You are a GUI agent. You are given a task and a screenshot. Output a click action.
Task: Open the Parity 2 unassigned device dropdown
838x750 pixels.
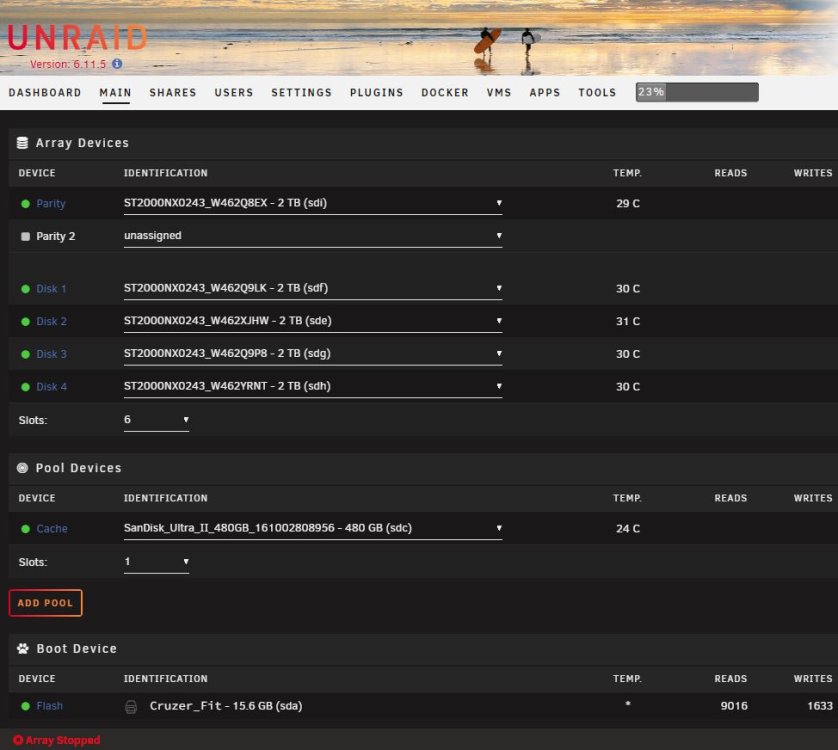click(x=313, y=236)
